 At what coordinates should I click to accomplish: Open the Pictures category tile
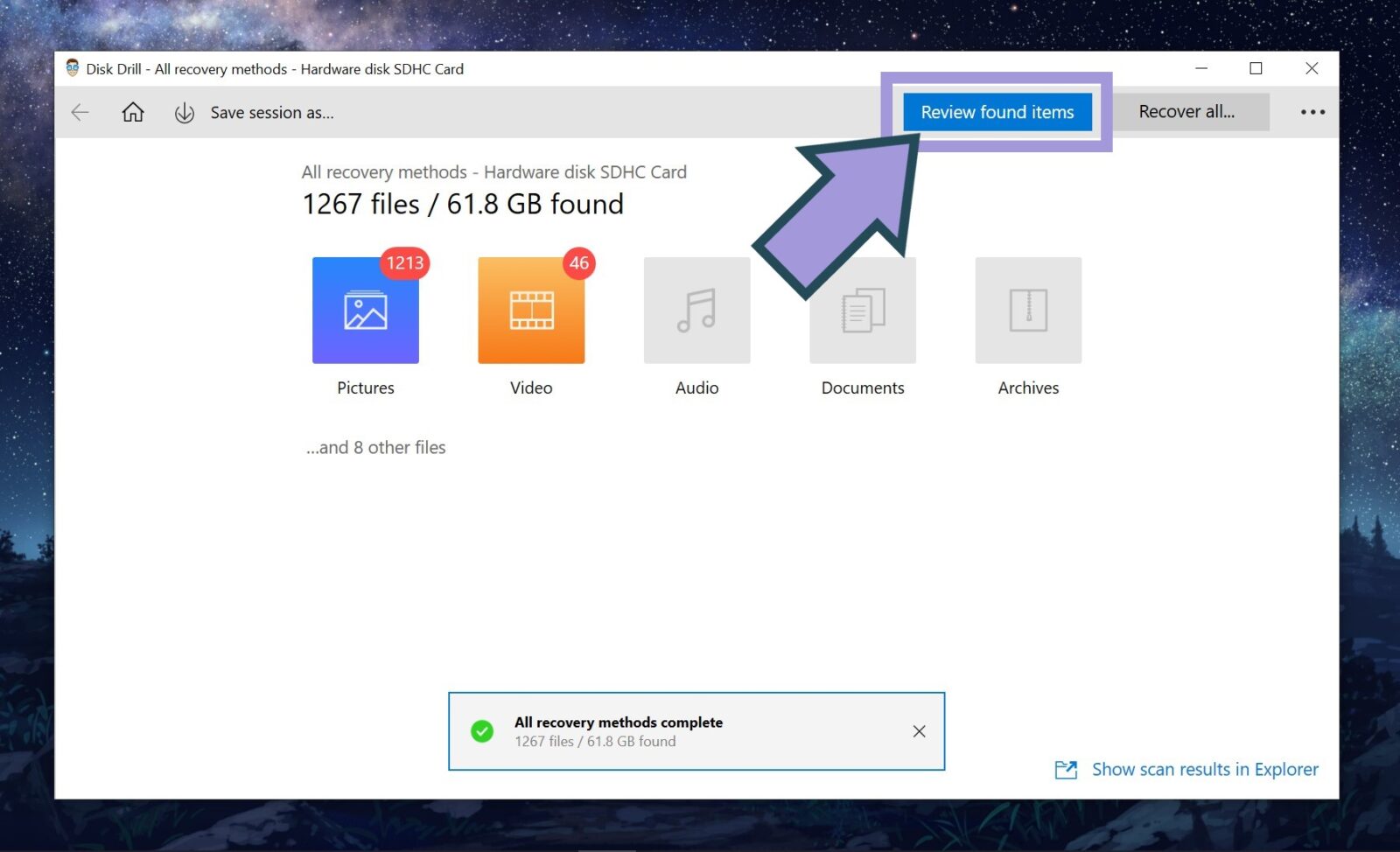coord(365,310)
